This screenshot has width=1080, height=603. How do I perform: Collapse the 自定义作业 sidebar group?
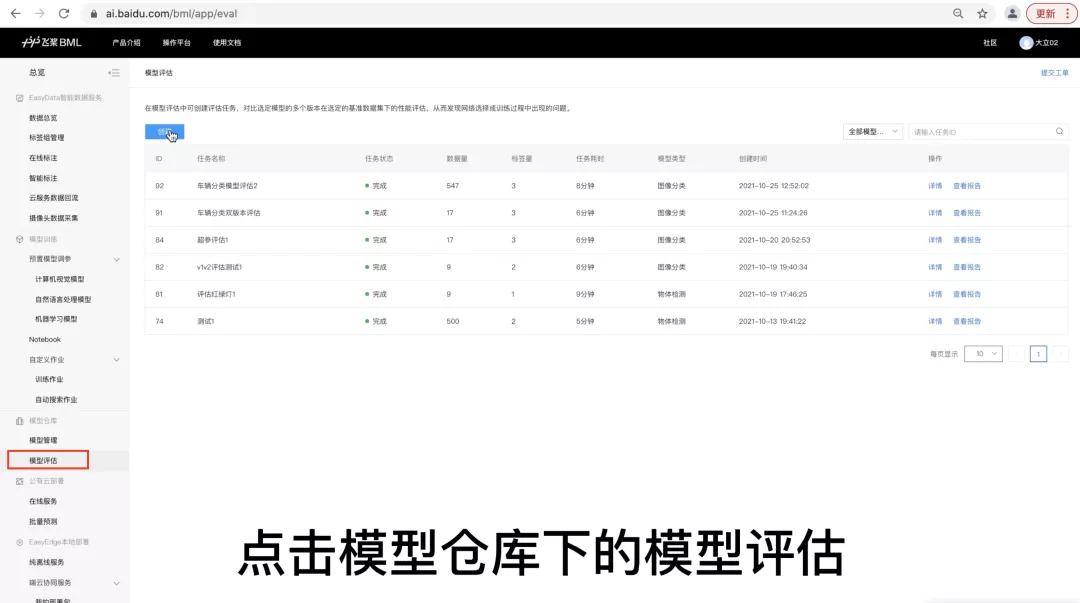(116, 360)
